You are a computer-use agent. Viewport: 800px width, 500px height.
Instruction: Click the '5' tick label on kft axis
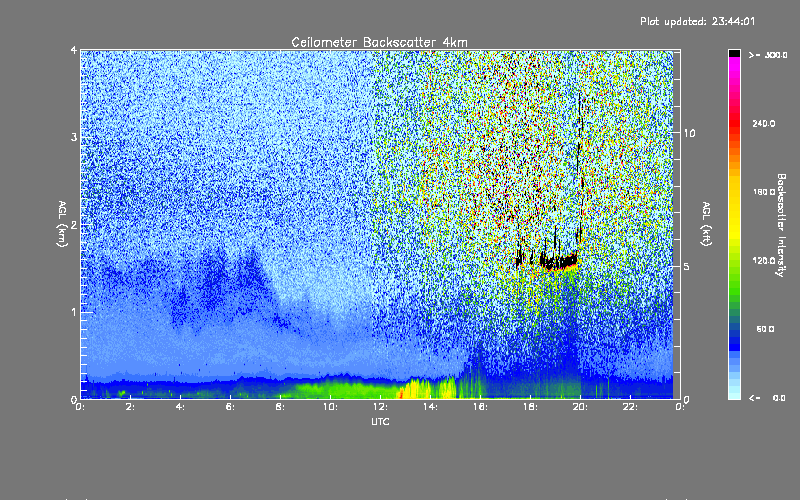click(x=687, y=266)
